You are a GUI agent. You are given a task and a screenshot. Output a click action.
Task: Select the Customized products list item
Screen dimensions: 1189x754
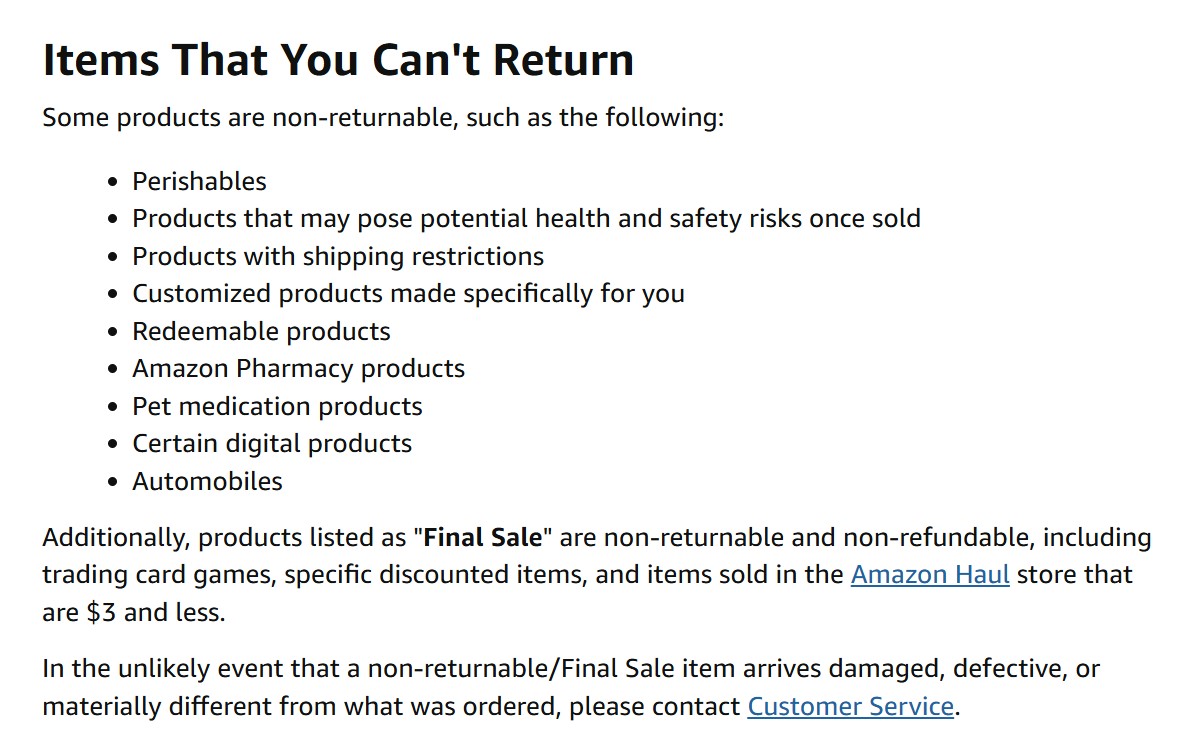click(408, 294)
